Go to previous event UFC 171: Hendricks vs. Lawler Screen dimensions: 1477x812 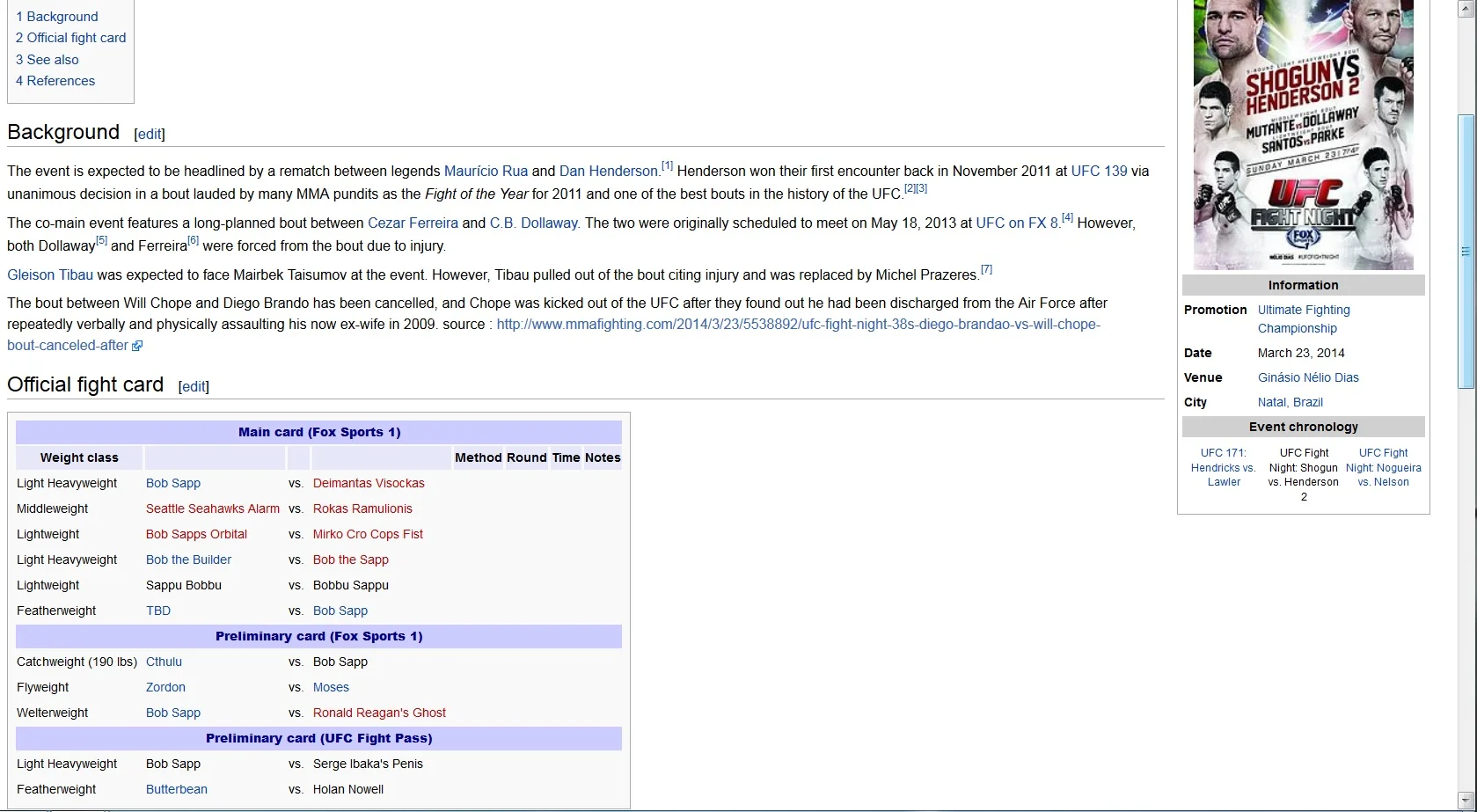(x=1223, y=467)
